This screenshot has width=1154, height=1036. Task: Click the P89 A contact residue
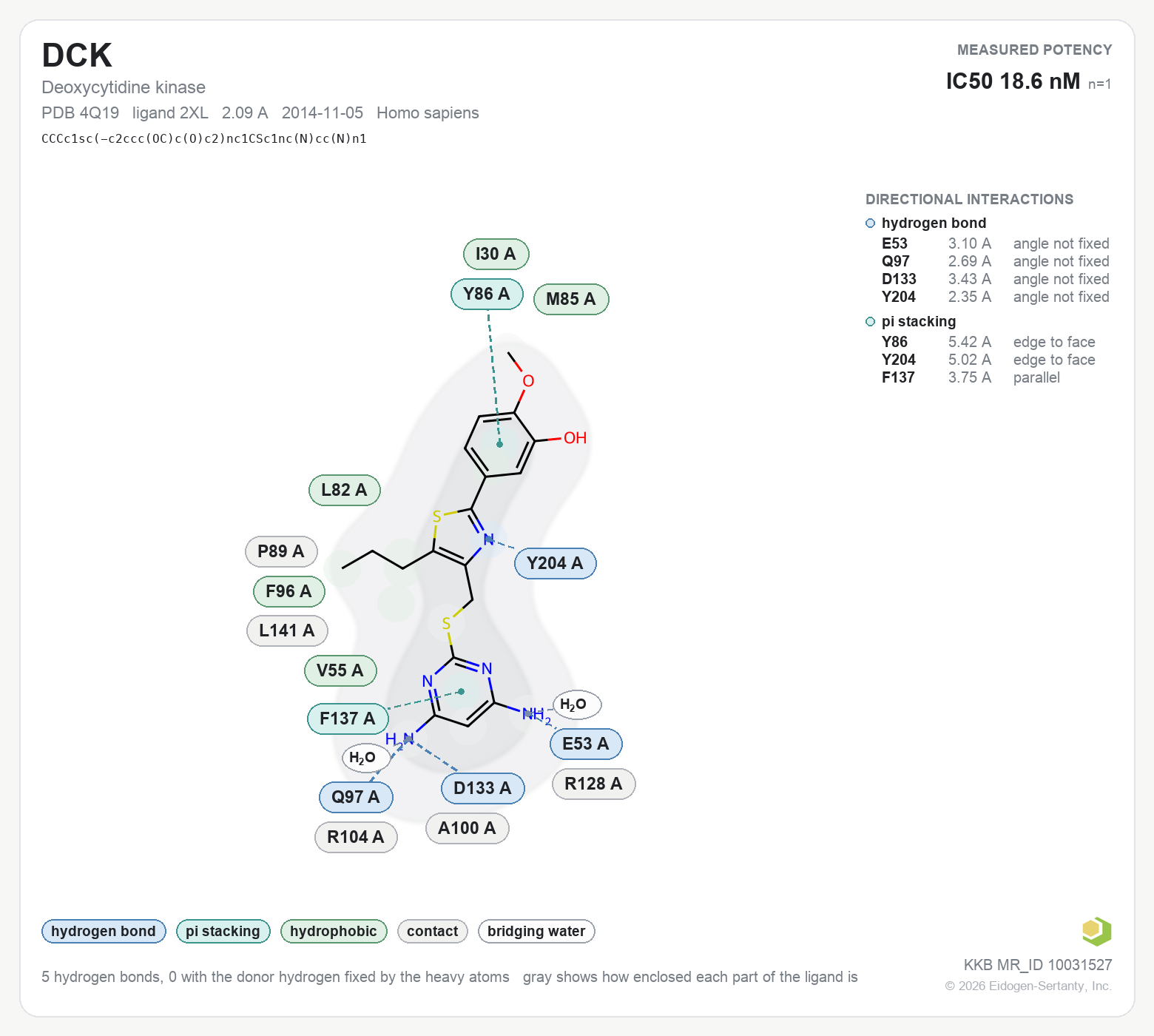point(281,551)
